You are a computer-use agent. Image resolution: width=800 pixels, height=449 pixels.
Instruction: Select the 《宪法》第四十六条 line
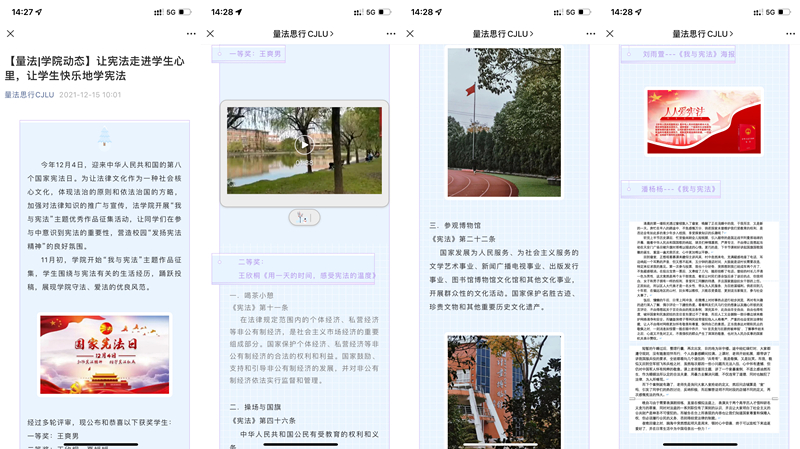pos(263,421)
